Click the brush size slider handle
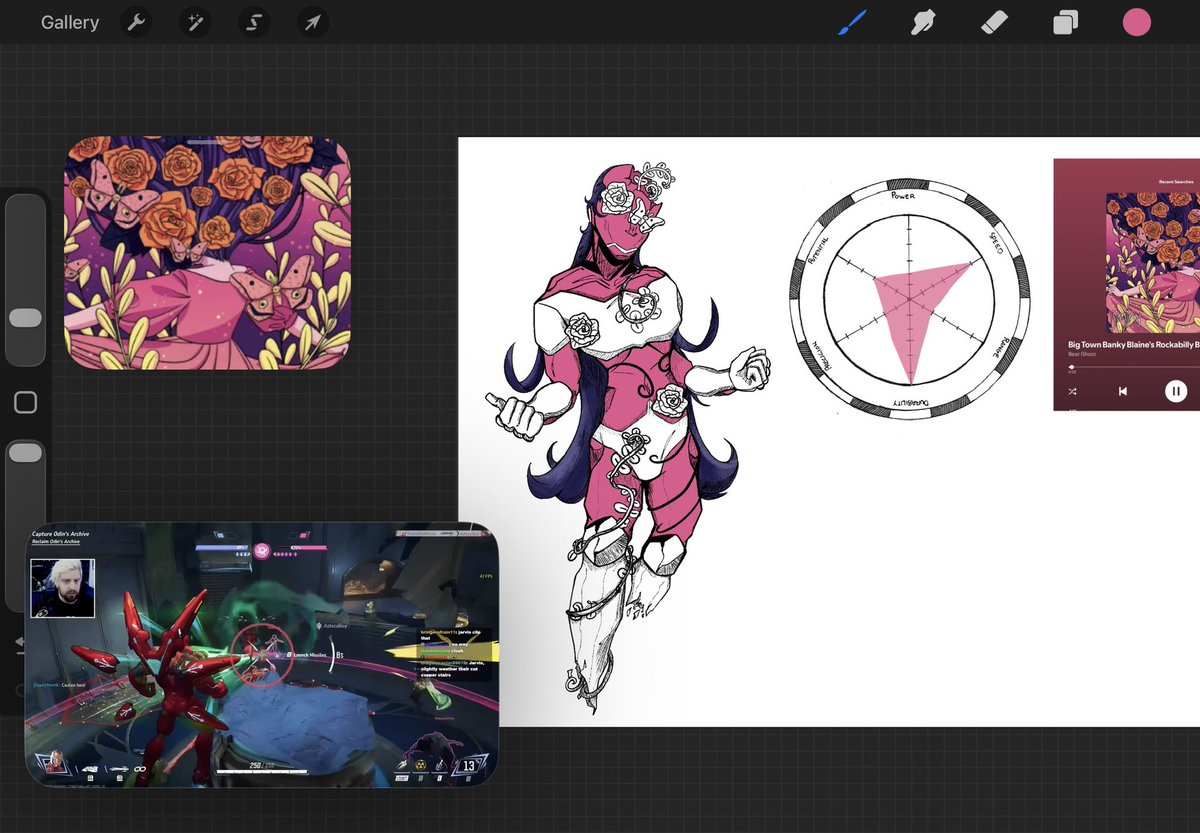1200x833 pixels. pyautogui.click(x=25, y=318)
